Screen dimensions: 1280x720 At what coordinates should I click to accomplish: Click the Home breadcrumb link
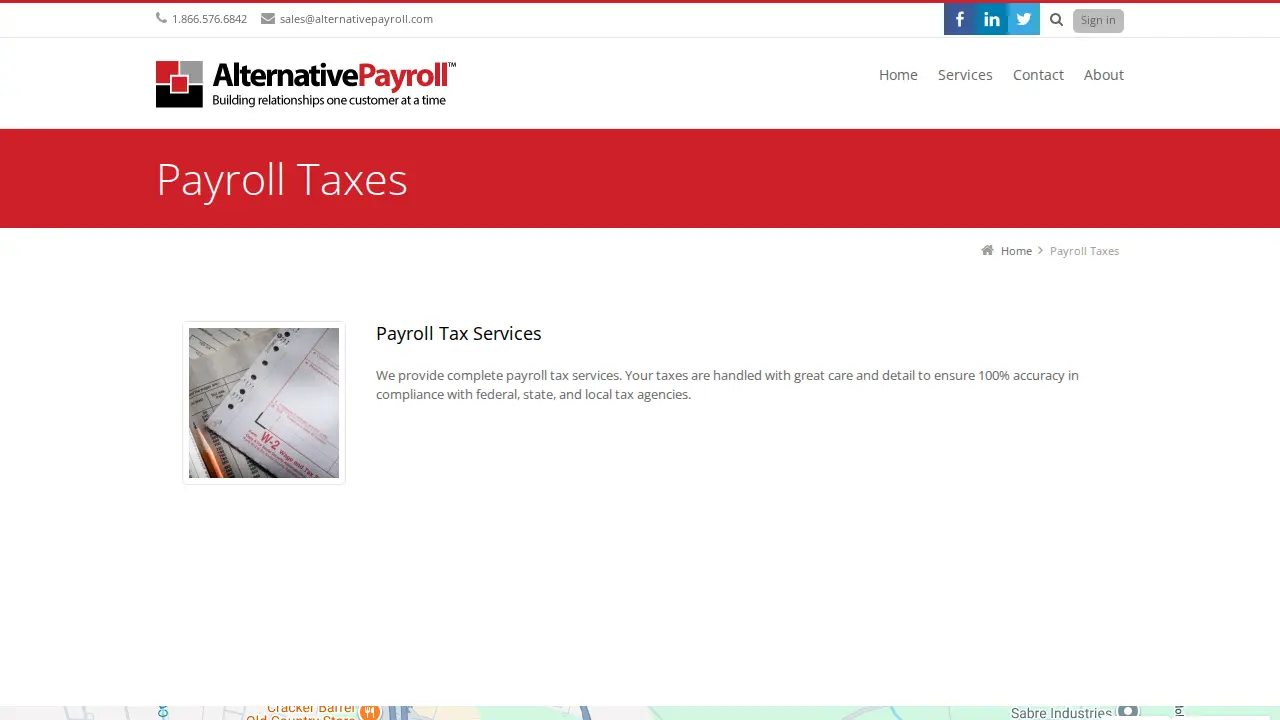pos(1016,251)
